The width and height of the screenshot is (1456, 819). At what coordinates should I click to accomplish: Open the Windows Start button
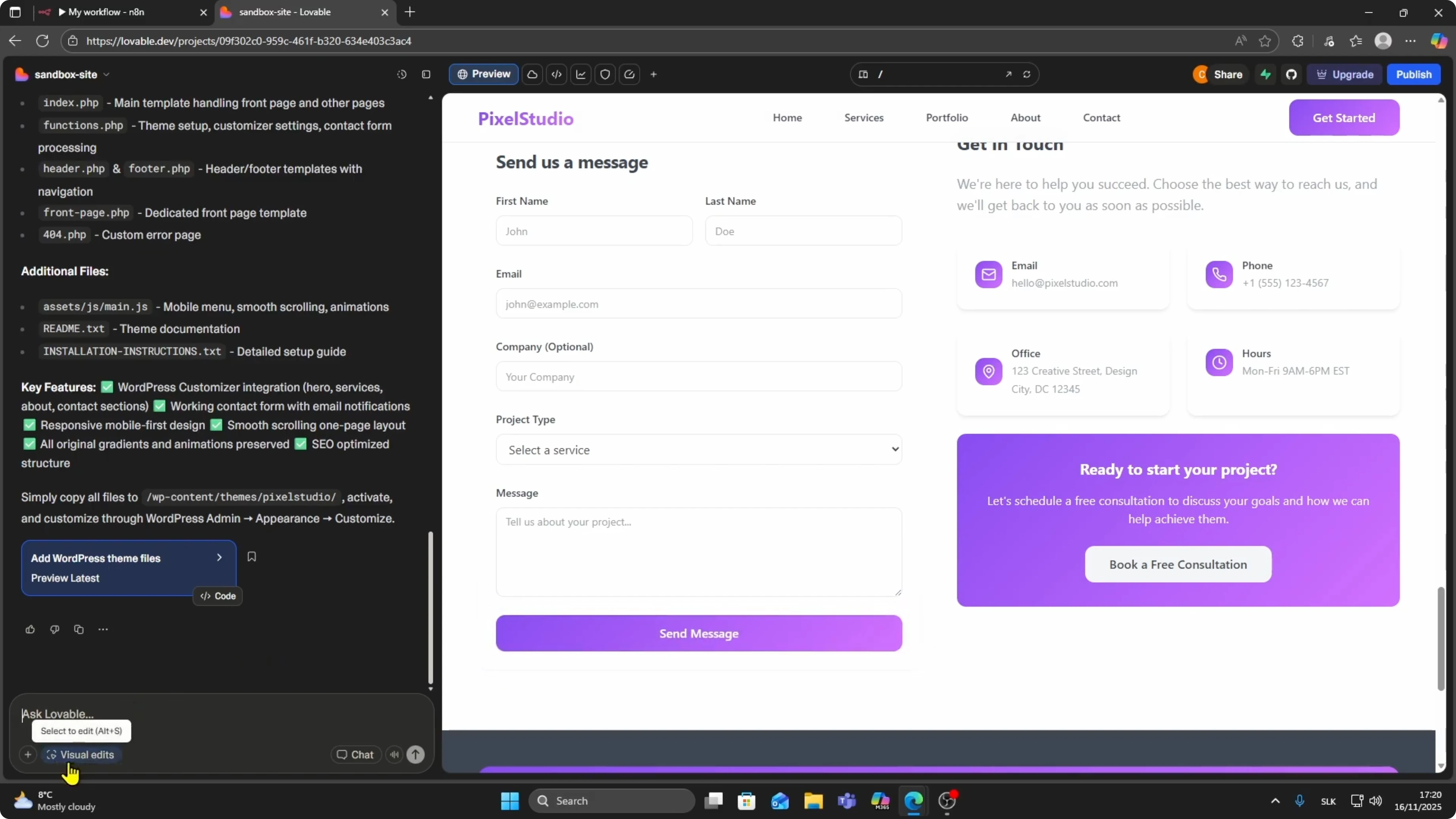tap(510, 801)
